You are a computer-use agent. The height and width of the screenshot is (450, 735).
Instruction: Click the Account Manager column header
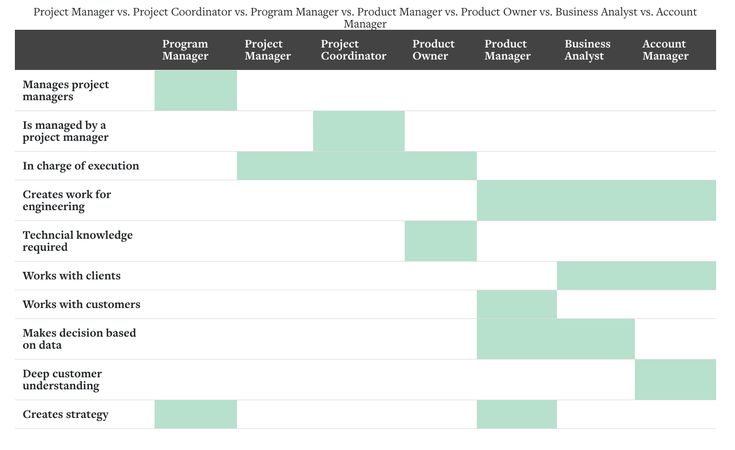665,50
